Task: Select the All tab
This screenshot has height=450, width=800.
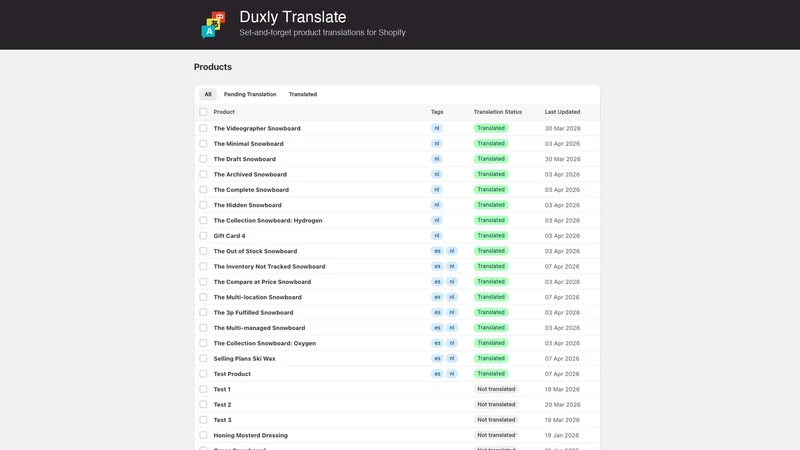Action: click(208, 94)
